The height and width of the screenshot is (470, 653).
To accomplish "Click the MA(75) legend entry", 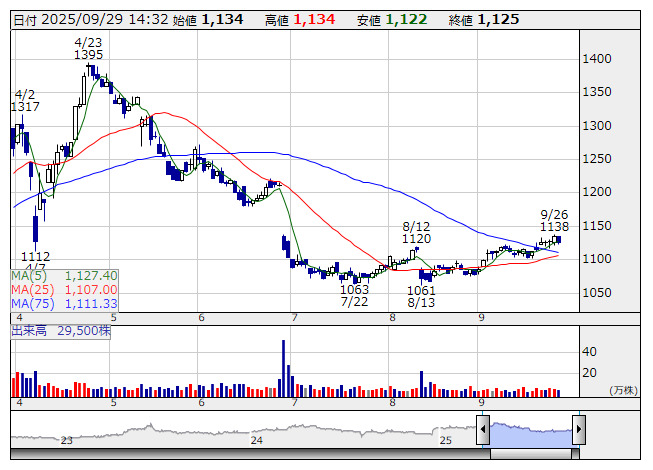I will click(65, 303).
